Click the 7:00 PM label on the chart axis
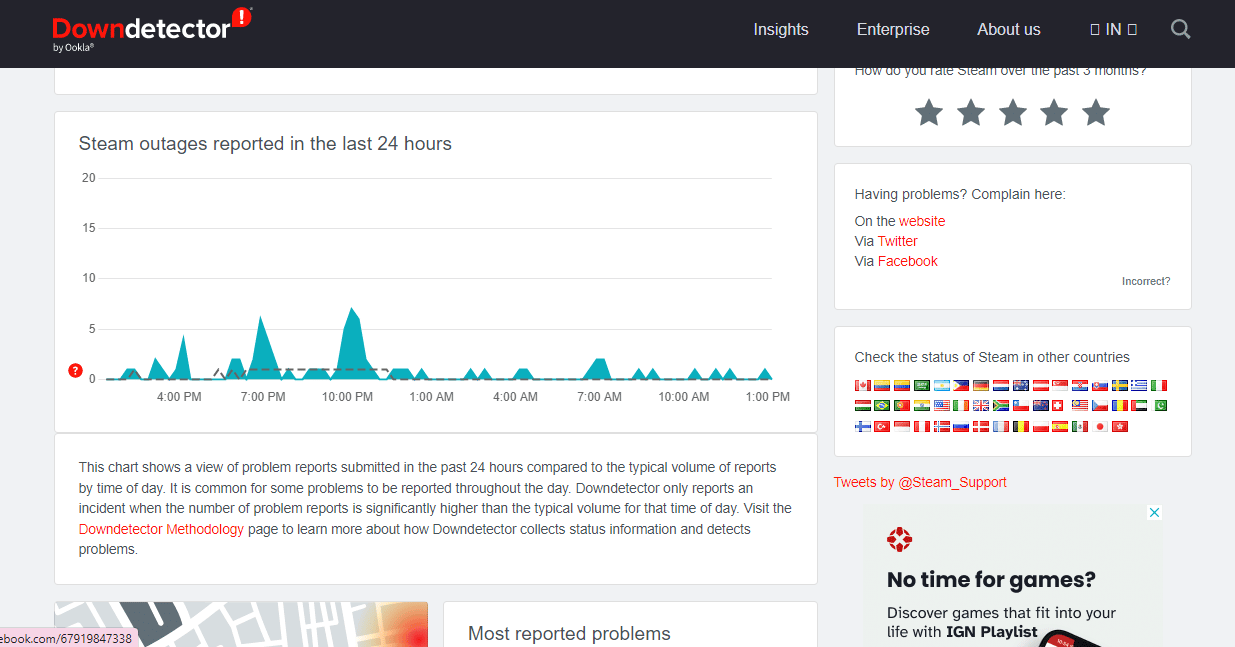Viewport: 1235px width, 647px height. (263, 397)
